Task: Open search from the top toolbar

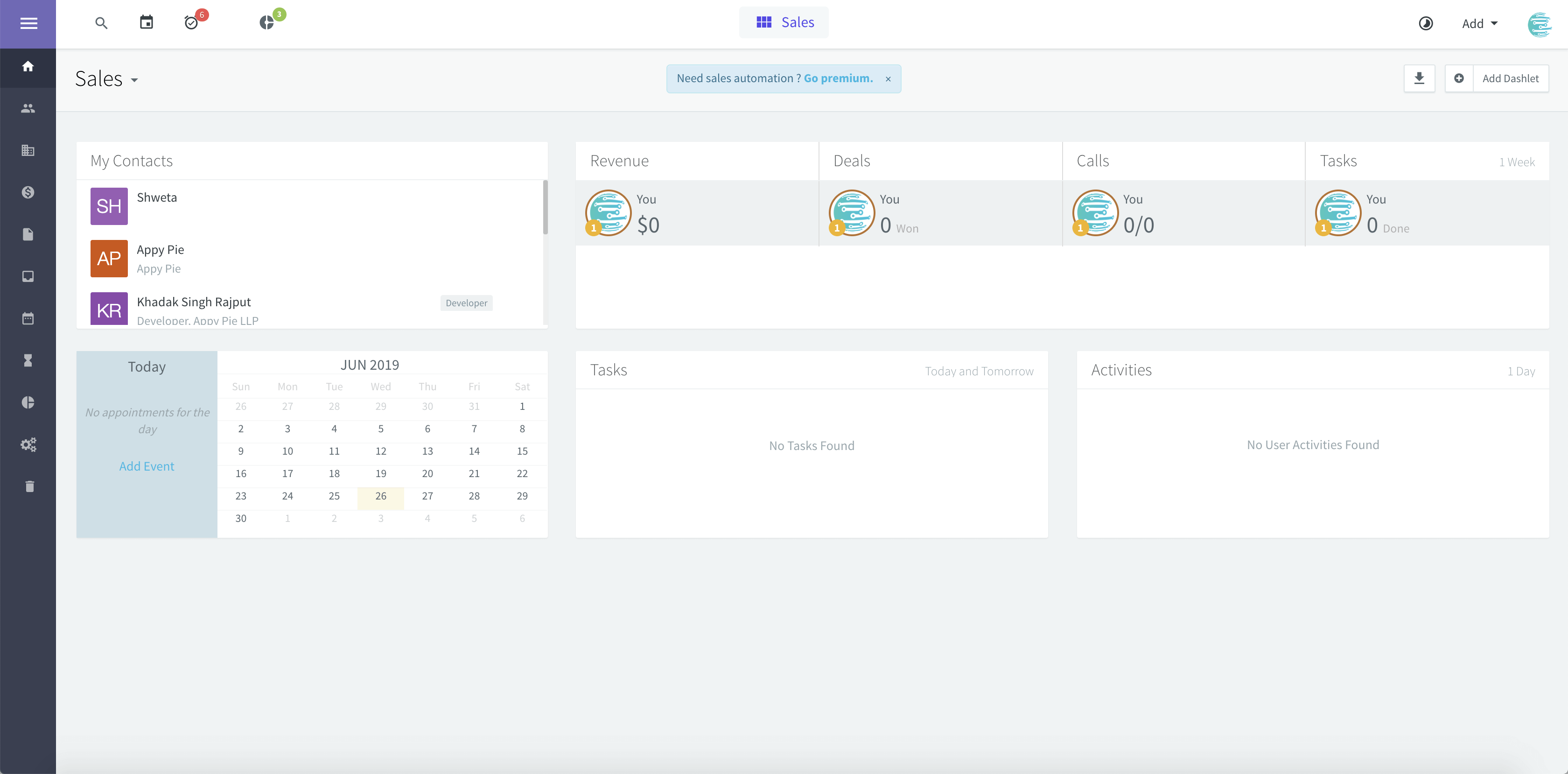Action: pos(101,22)
